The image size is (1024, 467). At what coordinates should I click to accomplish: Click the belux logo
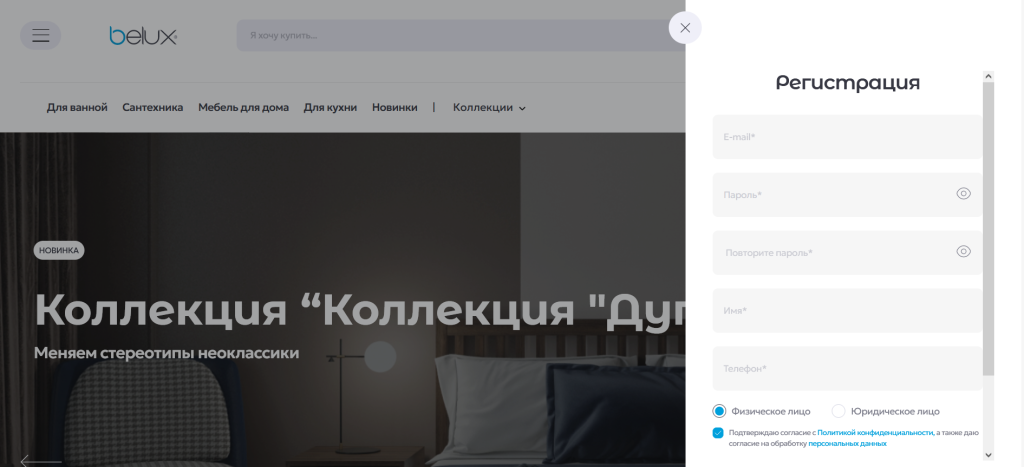click(x=143, y=36)
